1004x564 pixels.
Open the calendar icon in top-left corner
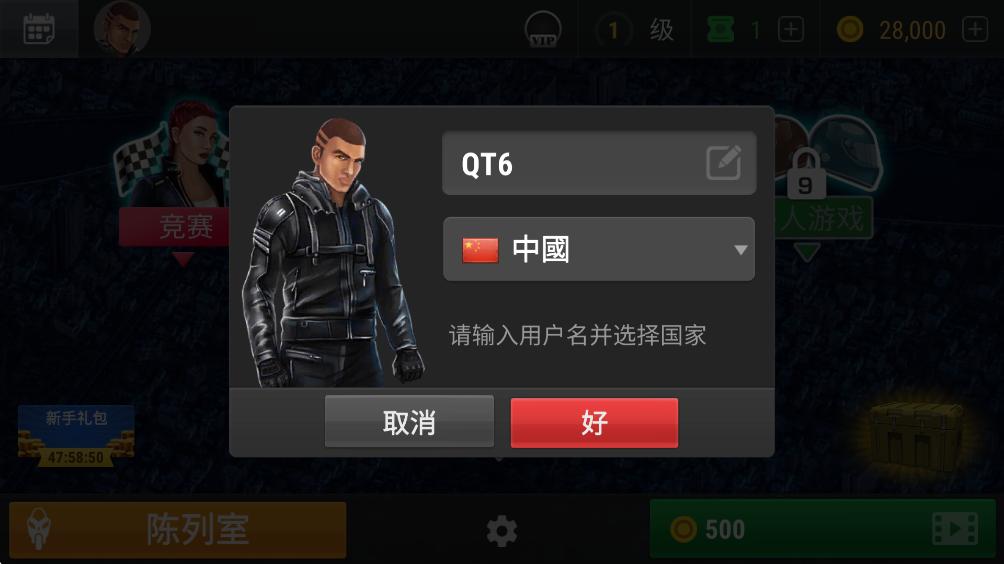(38, 29)
